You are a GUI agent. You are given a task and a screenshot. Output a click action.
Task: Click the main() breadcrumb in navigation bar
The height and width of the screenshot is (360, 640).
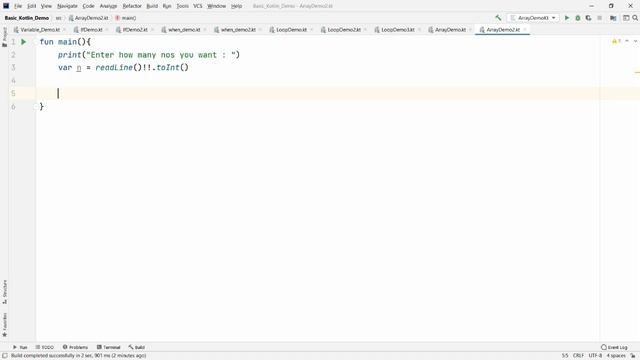pos(126,18)
